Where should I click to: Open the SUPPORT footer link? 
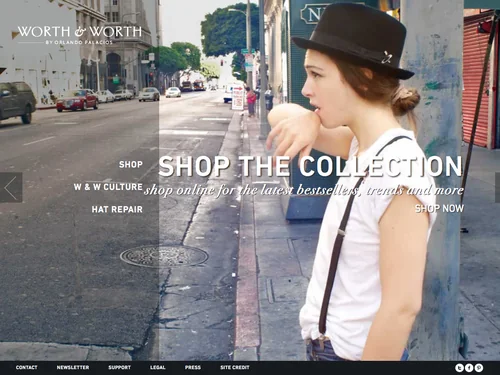[120, 367]
